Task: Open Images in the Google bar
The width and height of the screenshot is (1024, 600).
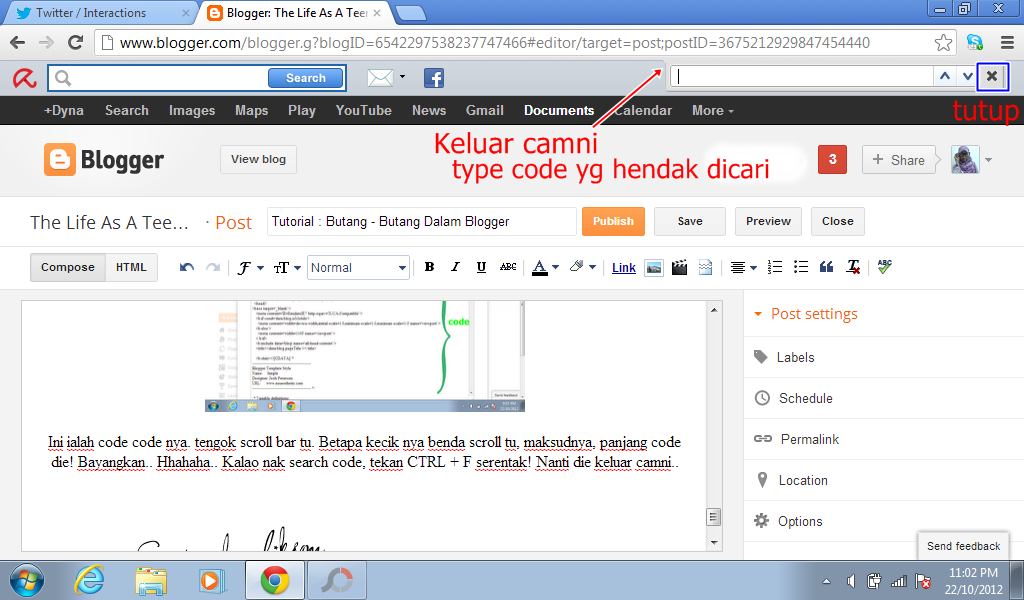Action: pyautogui.click(x=192, y=110)
